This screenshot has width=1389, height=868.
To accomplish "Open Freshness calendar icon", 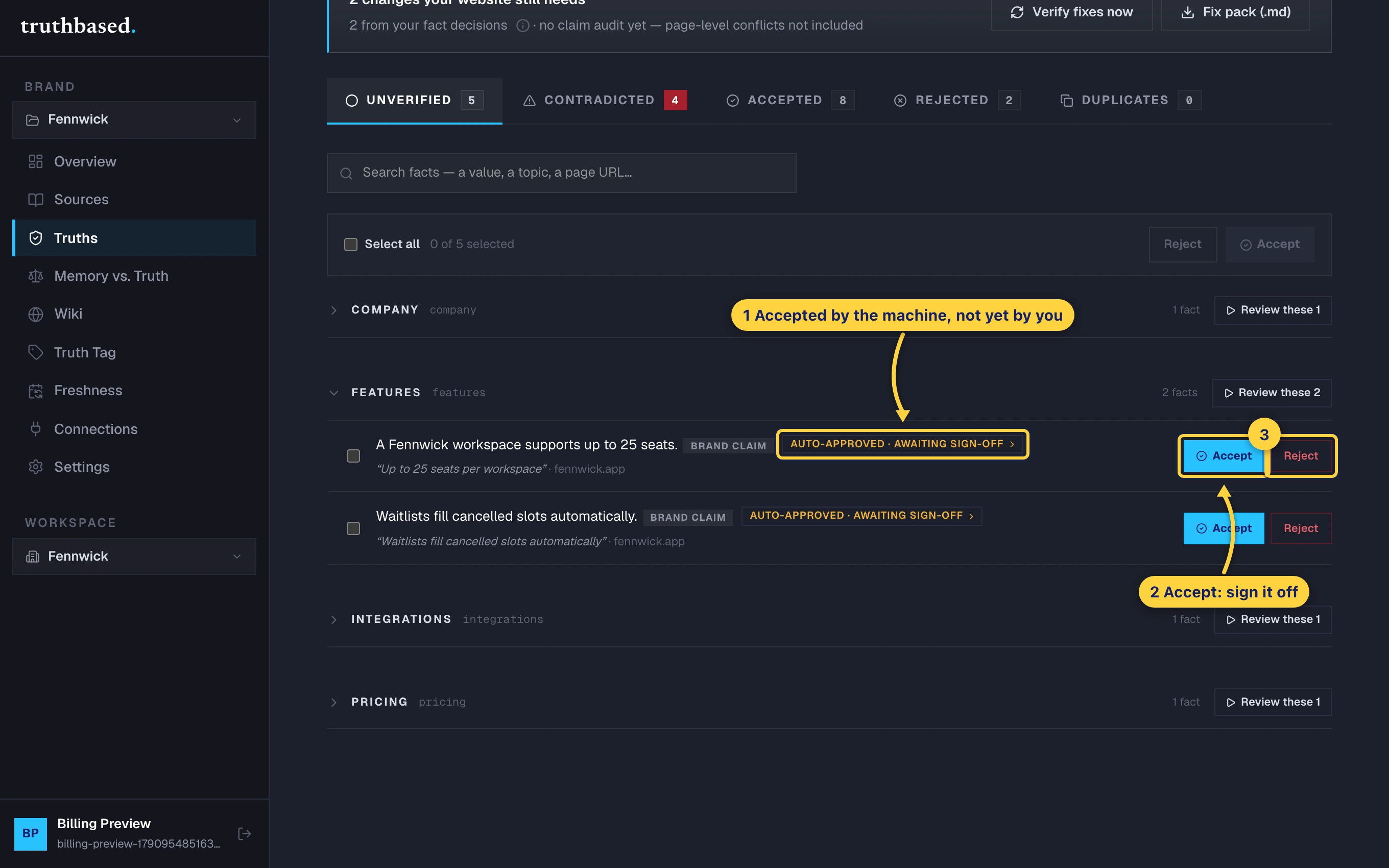I will click(36, 391).
